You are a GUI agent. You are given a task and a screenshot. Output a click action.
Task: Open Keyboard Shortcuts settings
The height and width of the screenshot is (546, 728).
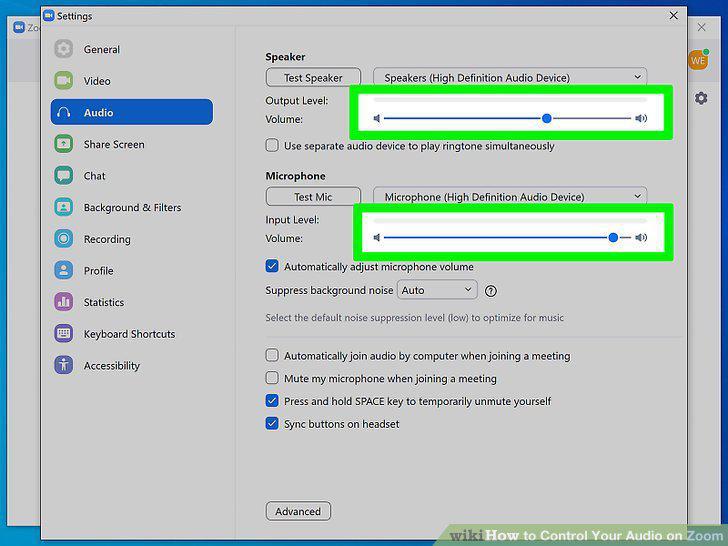pyautogui.click(x=132, y=333)
